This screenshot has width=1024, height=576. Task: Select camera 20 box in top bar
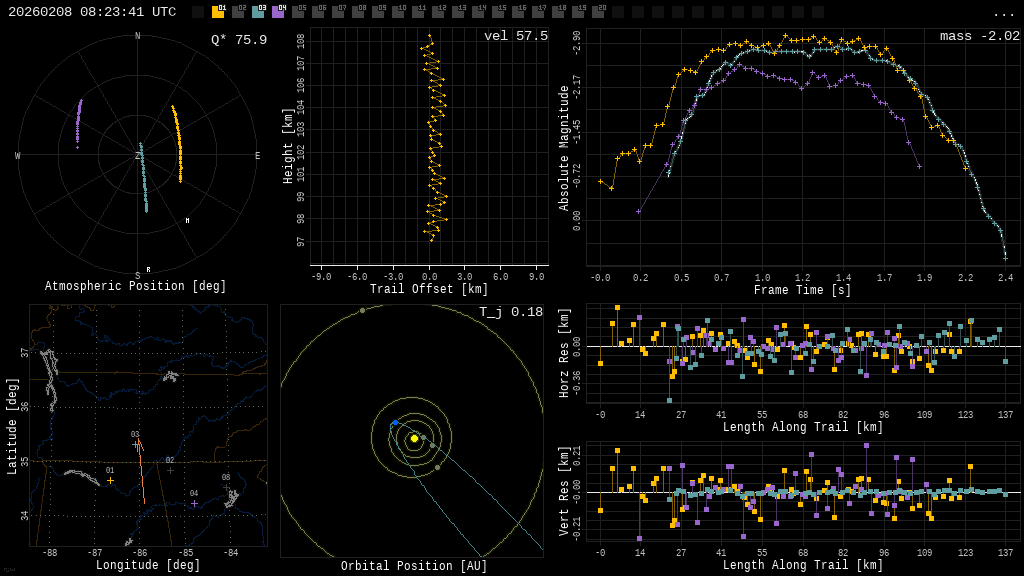[598, 12]
